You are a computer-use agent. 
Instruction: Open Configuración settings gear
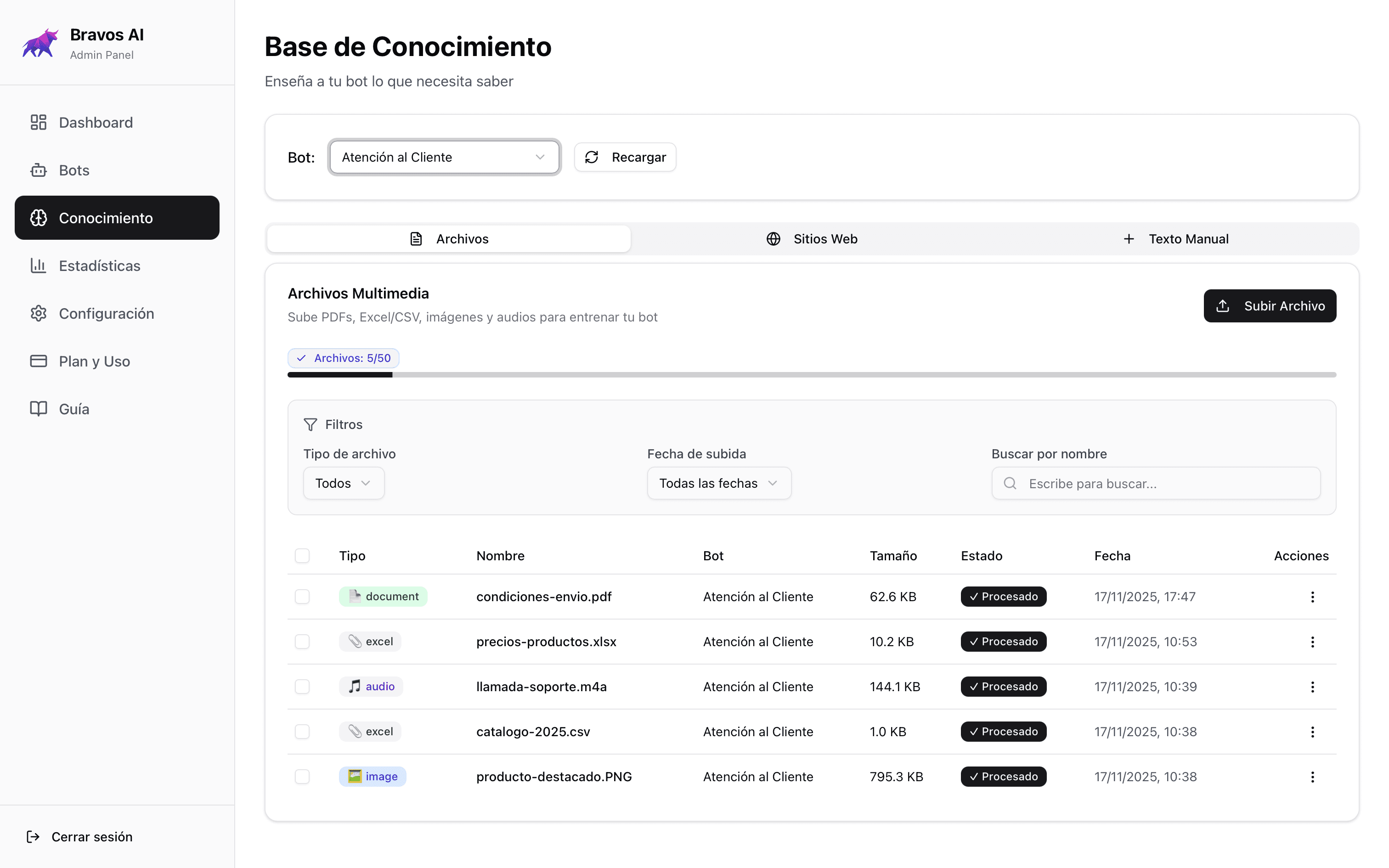pyautogui.click(x=107, y=313)
